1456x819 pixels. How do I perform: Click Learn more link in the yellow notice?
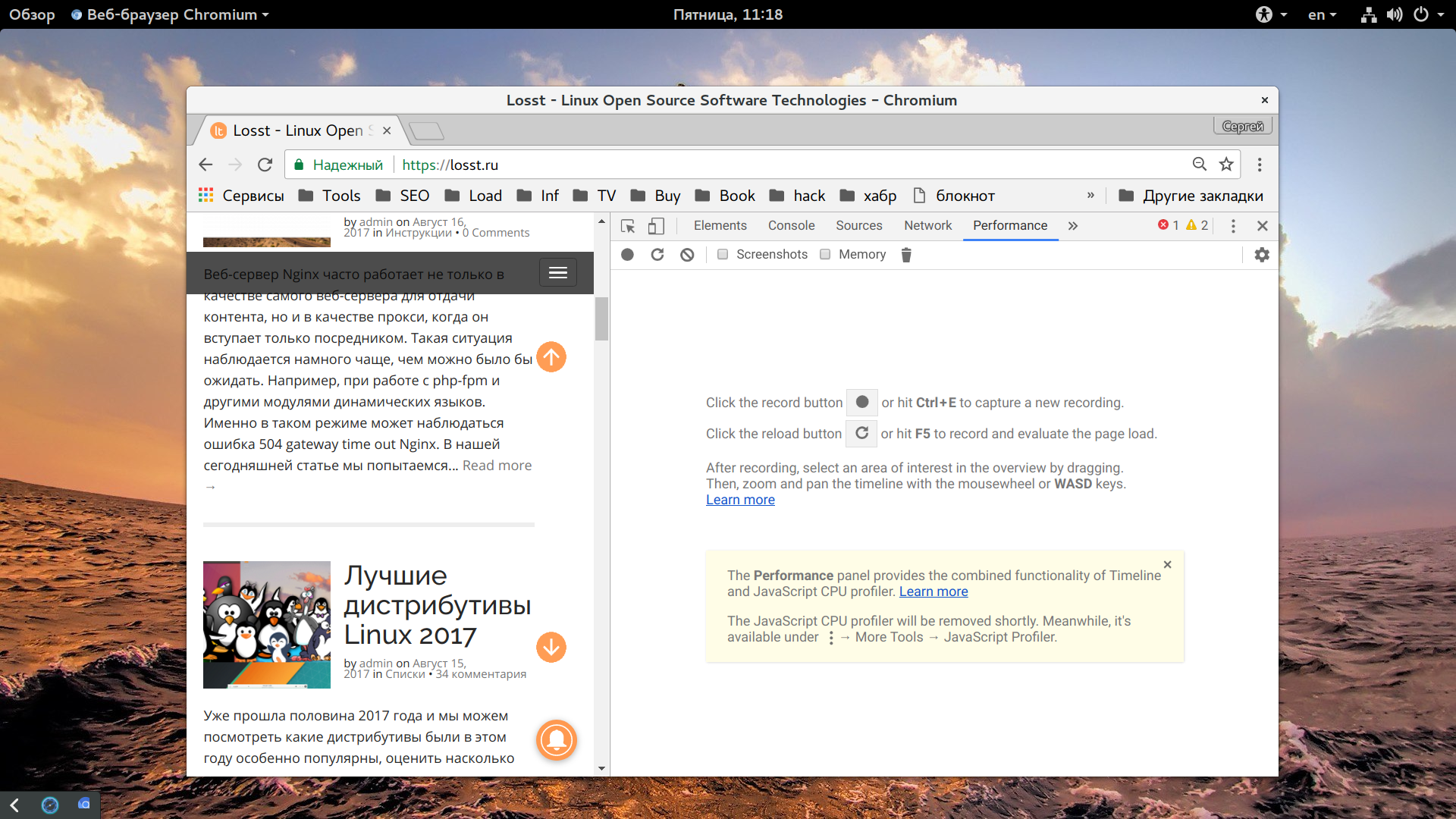[934, 591]
